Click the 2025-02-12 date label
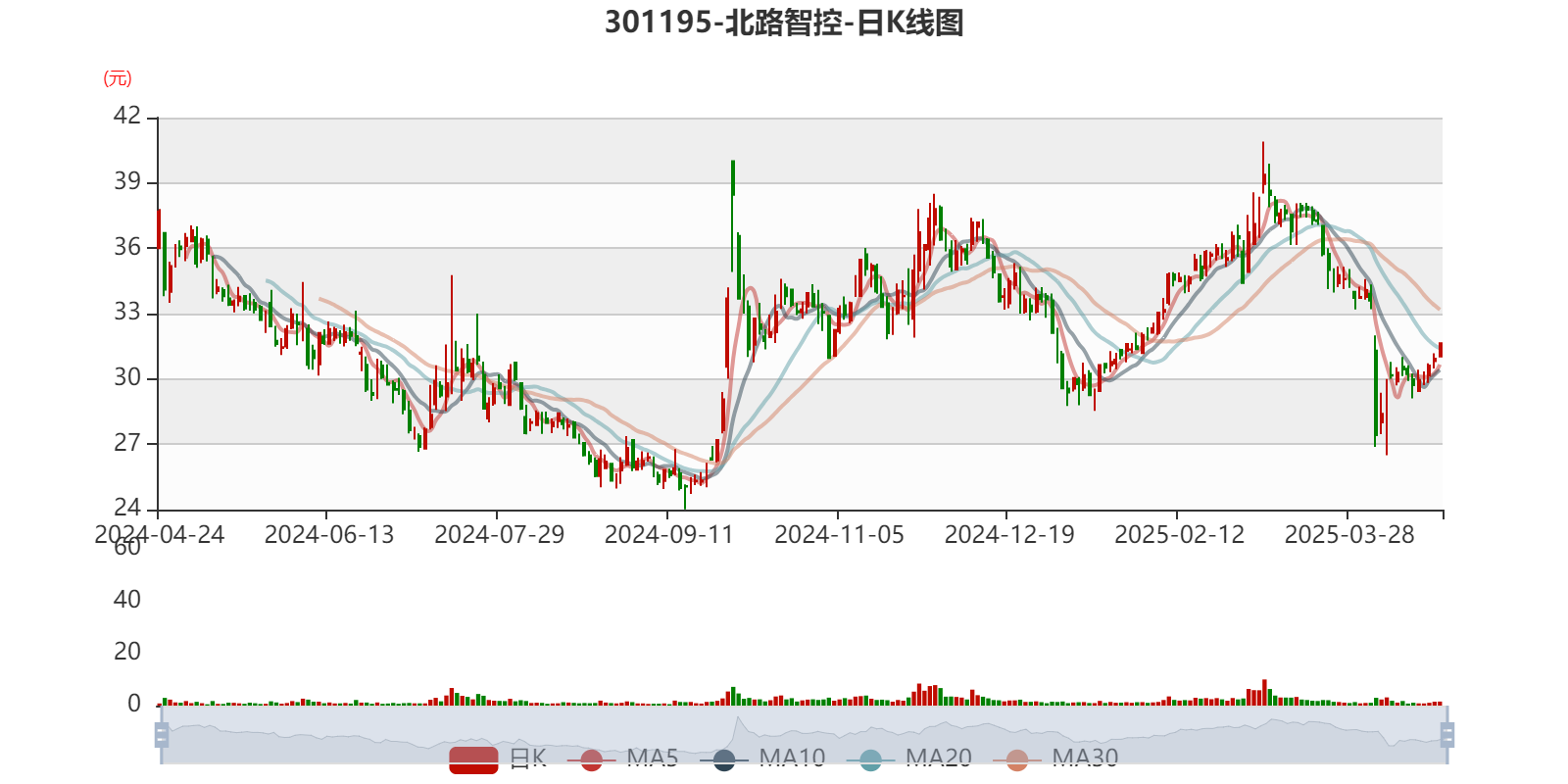1568x784 pixels. click(1180, 534)
